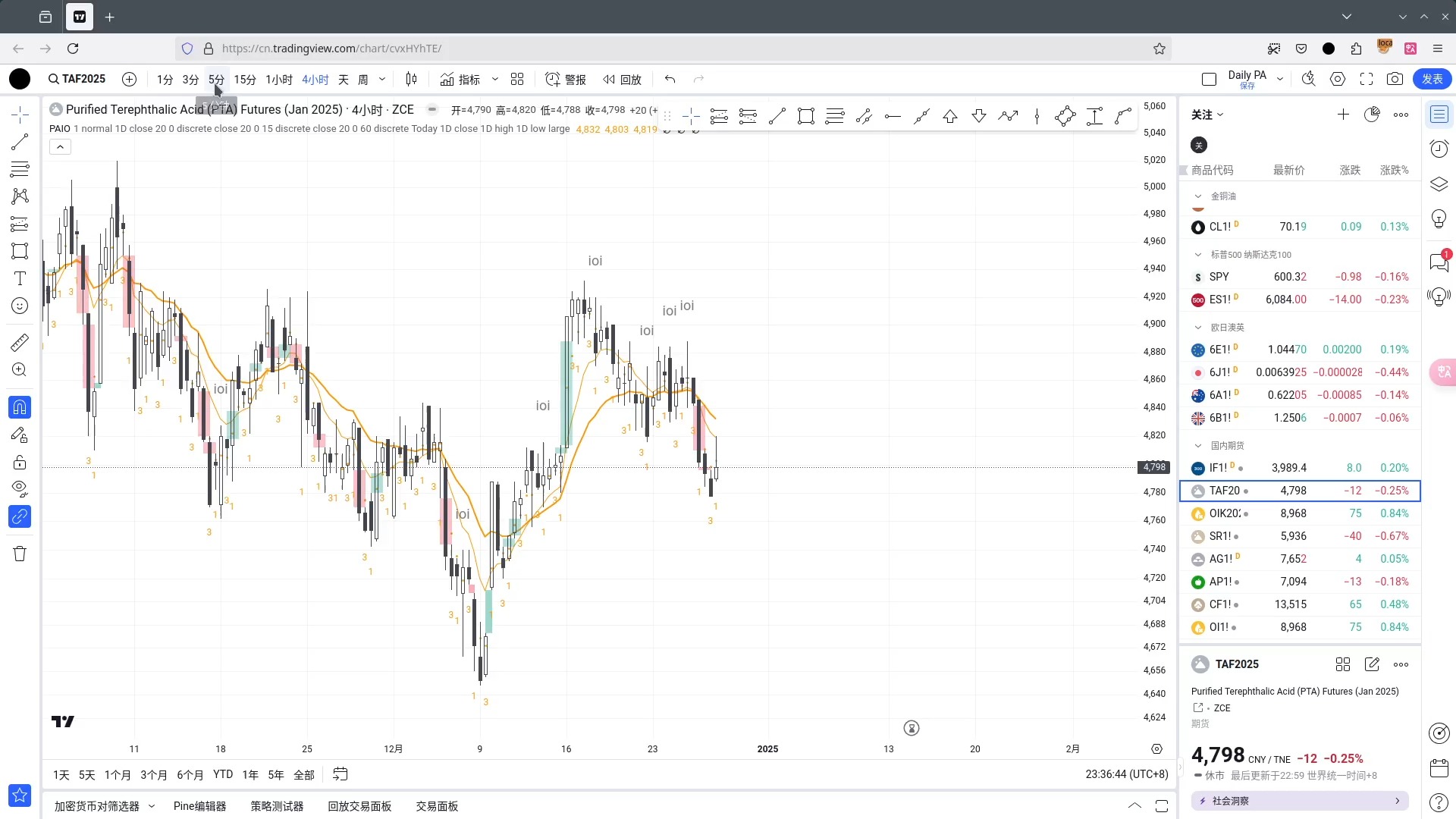Image resolution: width=1456 pixels, height=819 pixels.
Task: Reload the page in the browser
Action: coord(73,49)
